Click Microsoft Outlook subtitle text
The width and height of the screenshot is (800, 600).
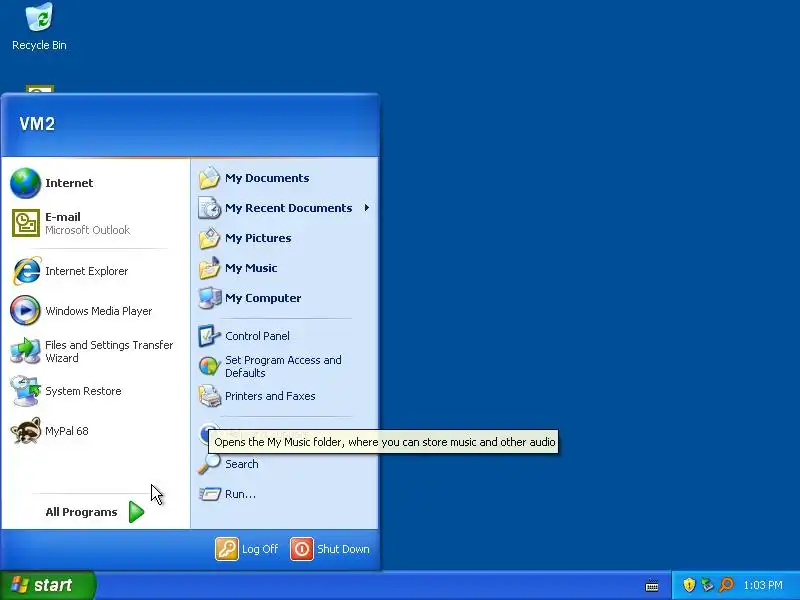pyautogui.click(x=87, y=230)
